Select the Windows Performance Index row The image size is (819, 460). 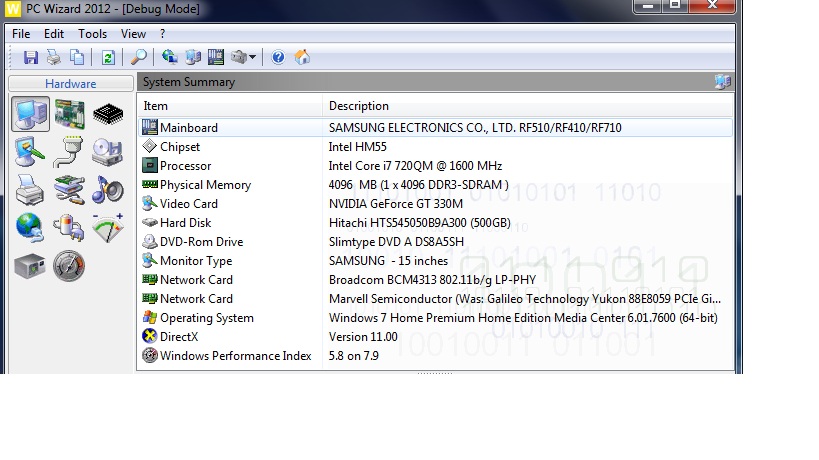(x=436, y=356)
